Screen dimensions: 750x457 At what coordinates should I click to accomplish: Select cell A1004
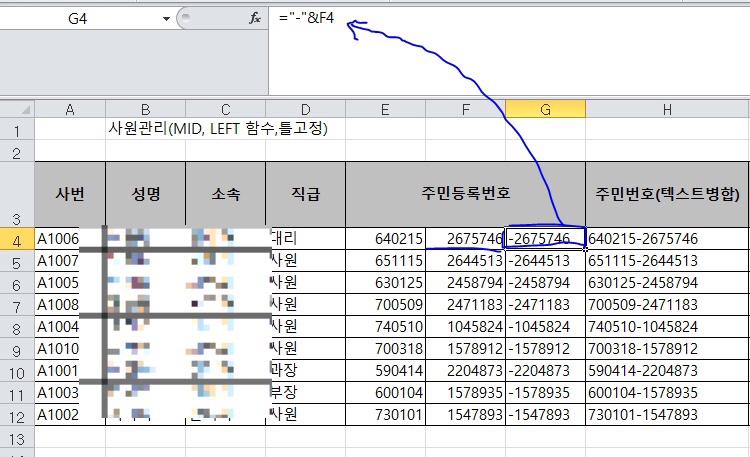pyautogui.click(x=70, y=327)
